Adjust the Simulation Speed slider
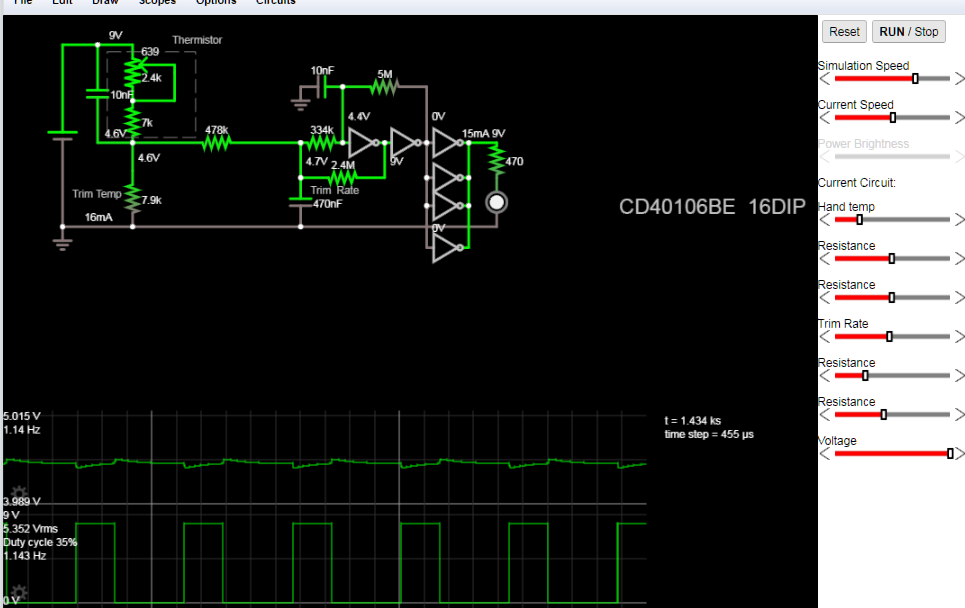This screenshot has width=965, height=608. pos(892,79)
